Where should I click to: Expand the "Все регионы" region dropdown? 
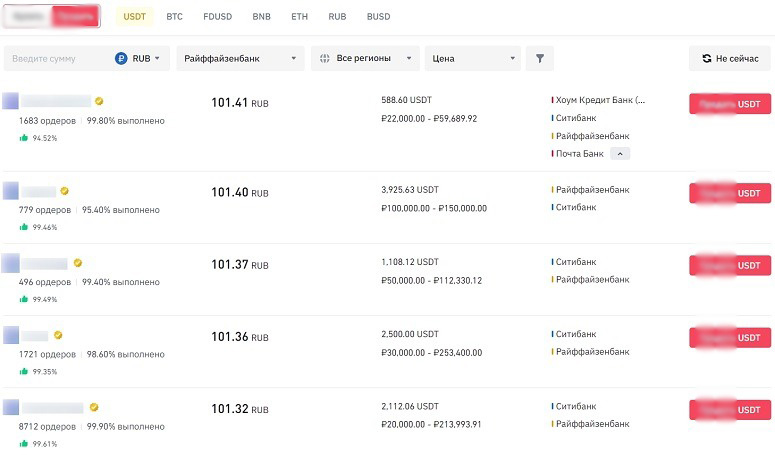365,59
